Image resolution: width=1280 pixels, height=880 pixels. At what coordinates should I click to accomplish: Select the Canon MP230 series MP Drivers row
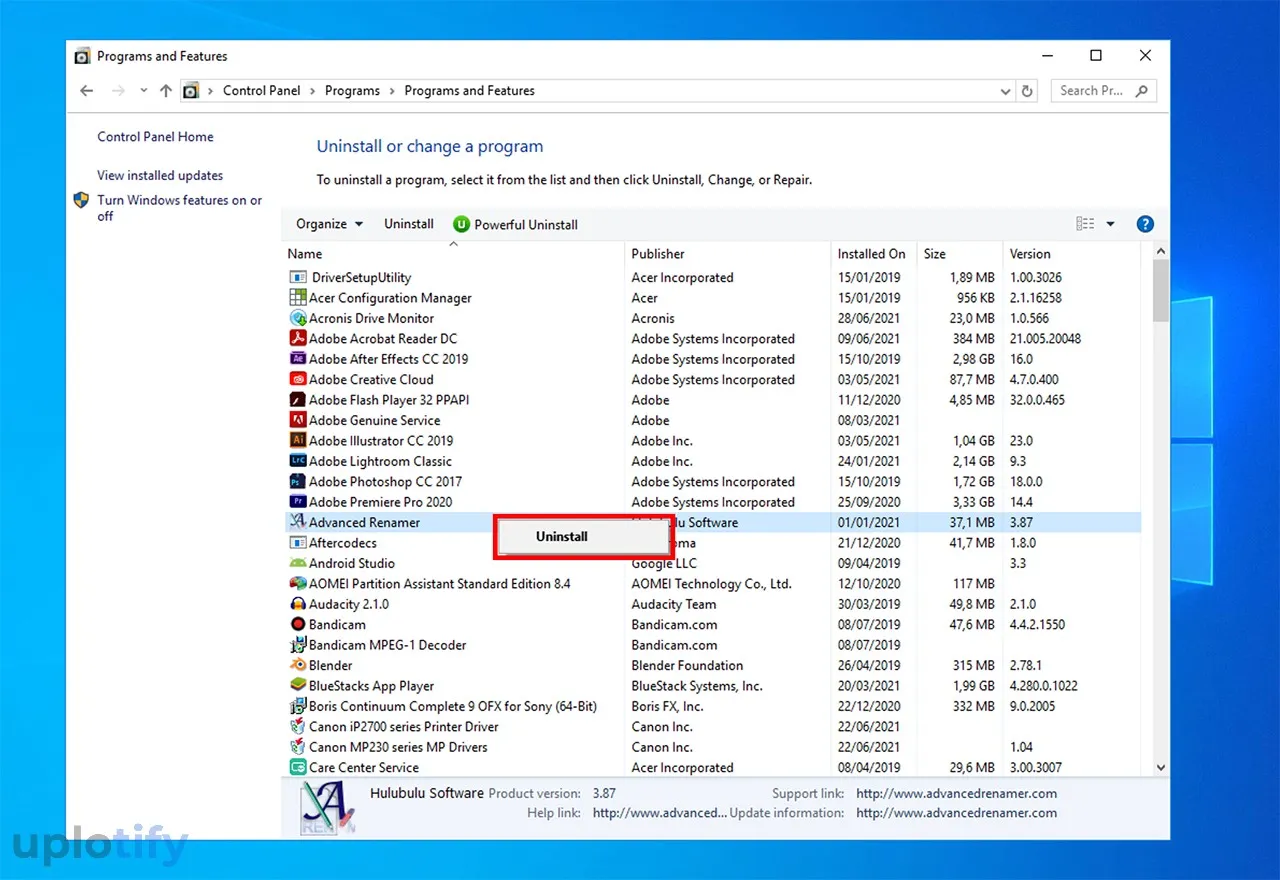pyautogui.click(x=712, y=747)
